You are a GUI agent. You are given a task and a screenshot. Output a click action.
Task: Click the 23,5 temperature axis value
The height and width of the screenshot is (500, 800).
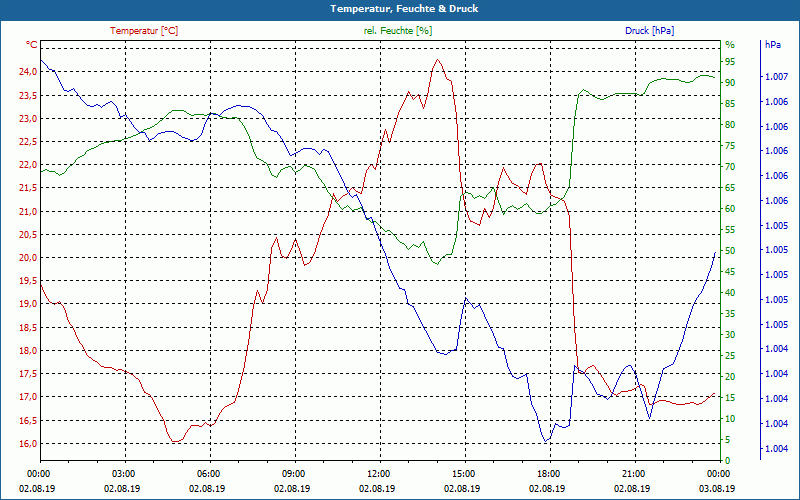click(28, 95)
